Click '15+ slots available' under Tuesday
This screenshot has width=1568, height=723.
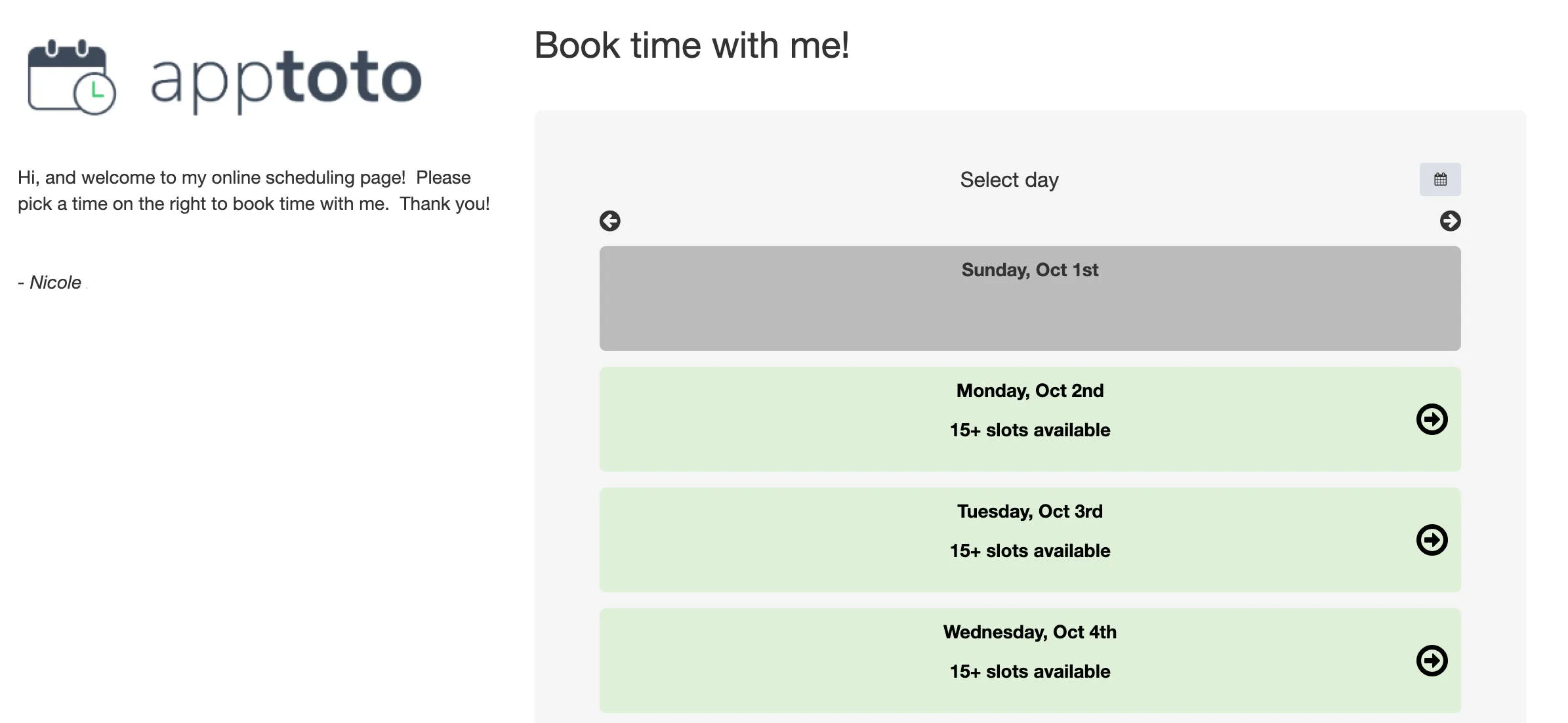1029,550
